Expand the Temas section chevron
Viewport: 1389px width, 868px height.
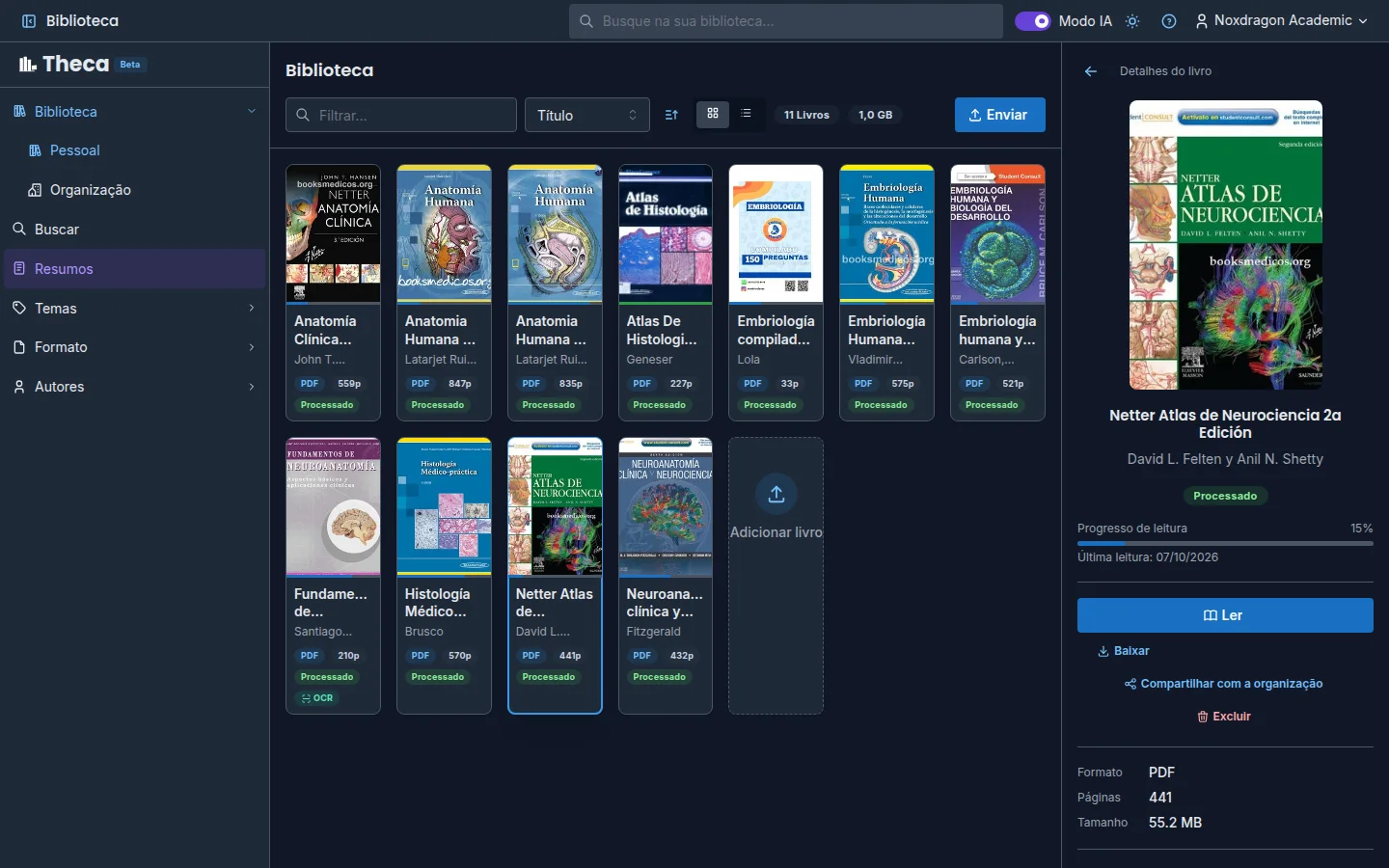252,309
